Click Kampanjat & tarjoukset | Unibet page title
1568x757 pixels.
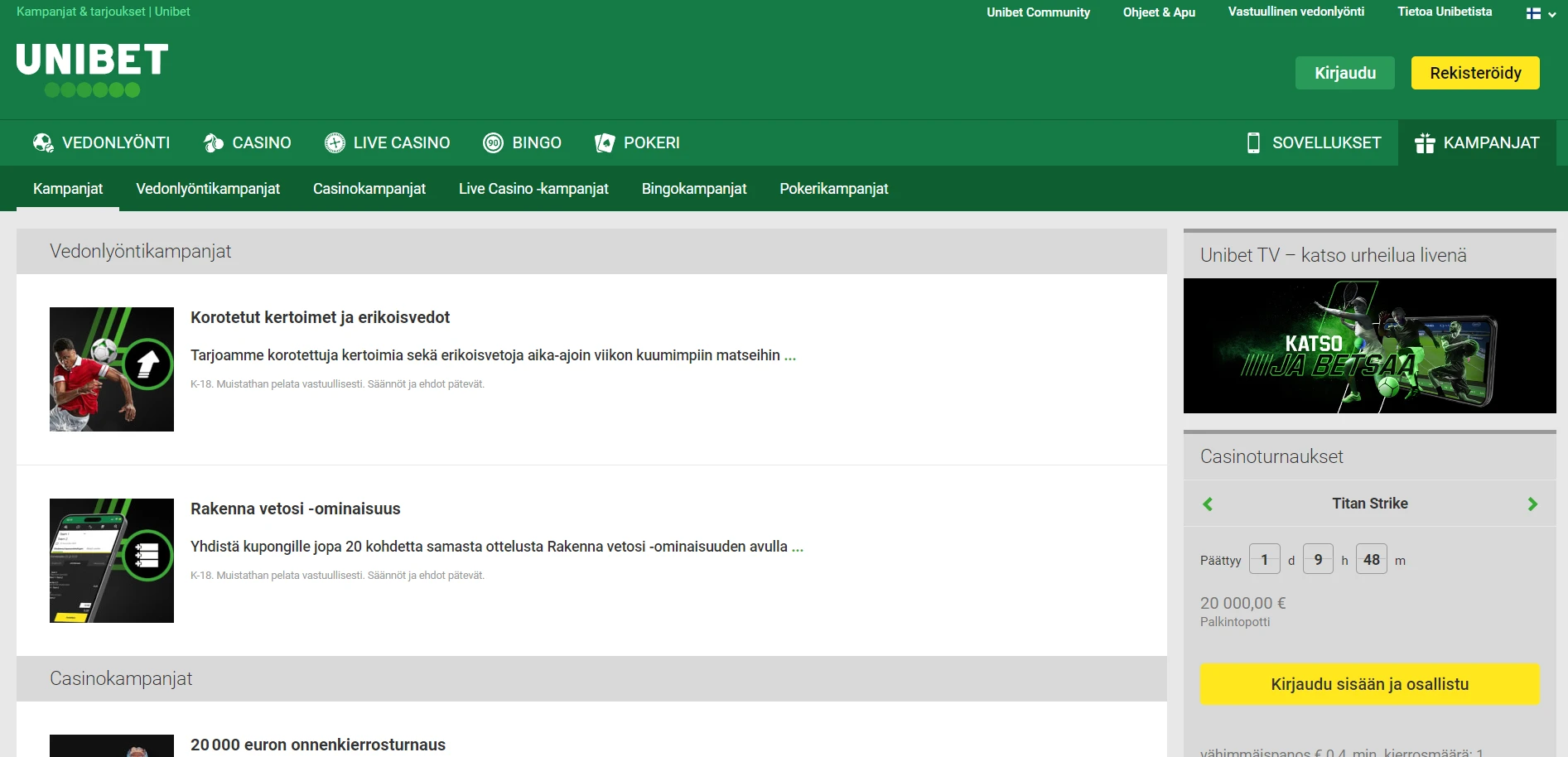coord(104,12)
